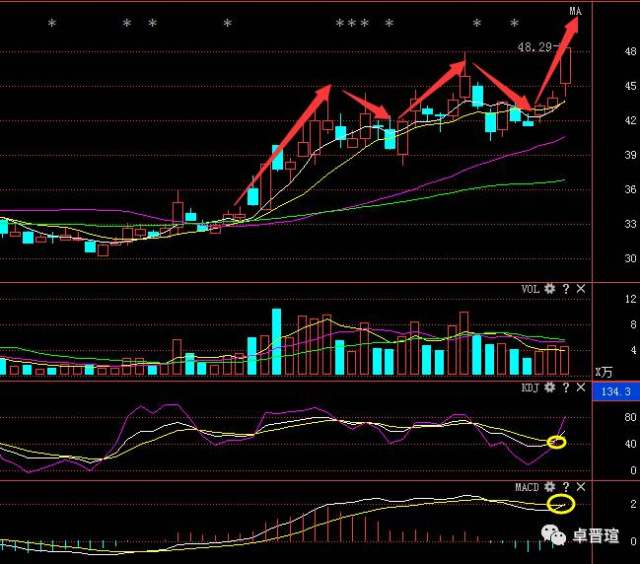Screen dimensions: 640x564
Task: Open KDJ indicator settings gear
Action: tap(550, 387)
